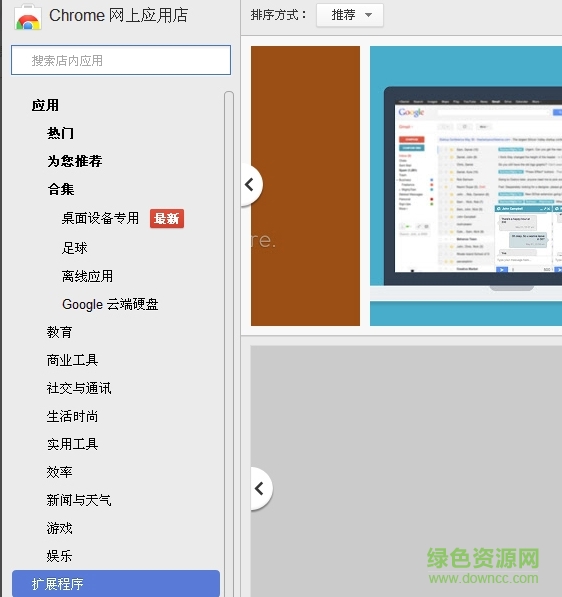Select the 社交与通讯 category

79,388
